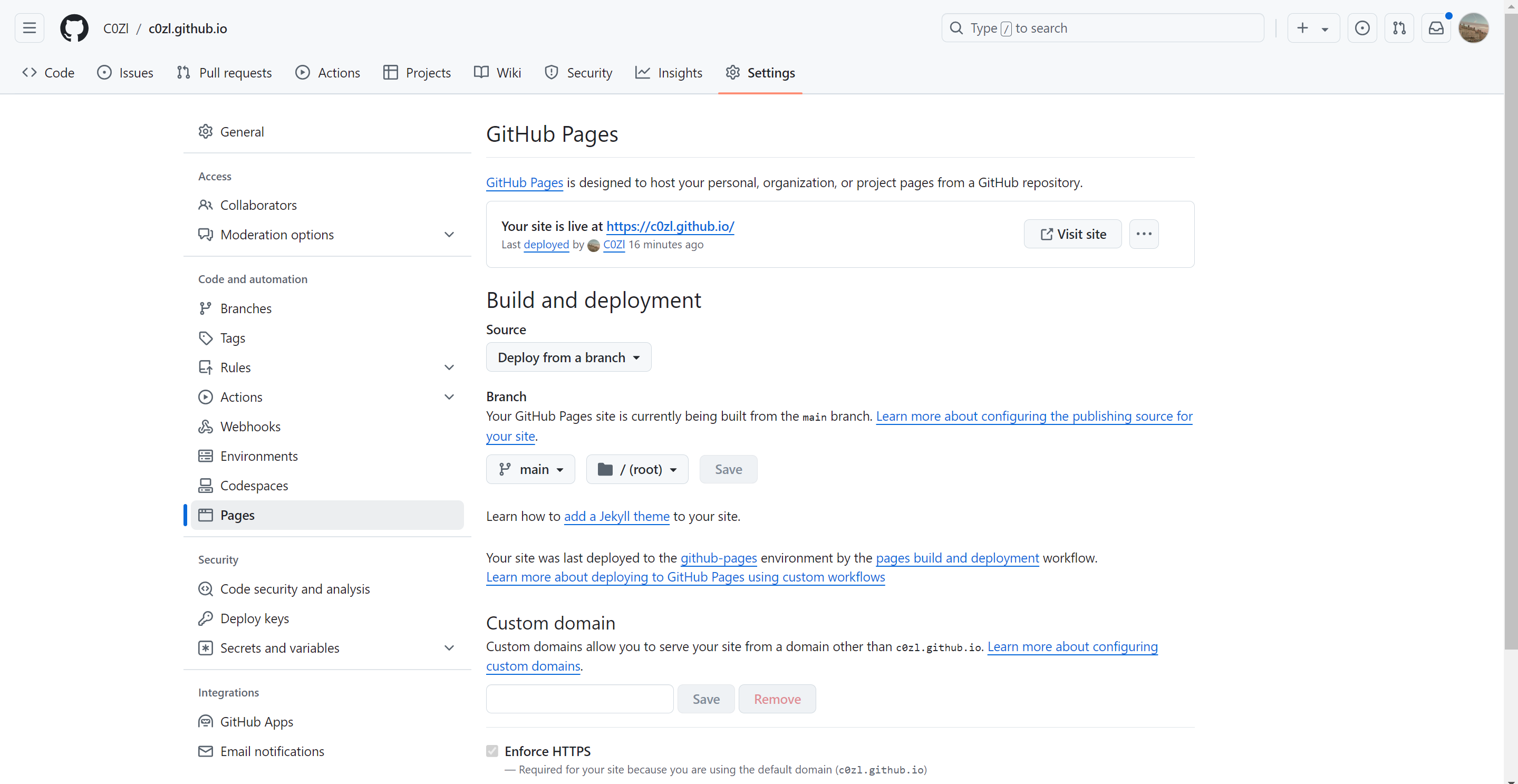The height and width of the screenshot is (784, 1518).
Task: Open the / (root) folder dropdown
Action: [636, 469]
